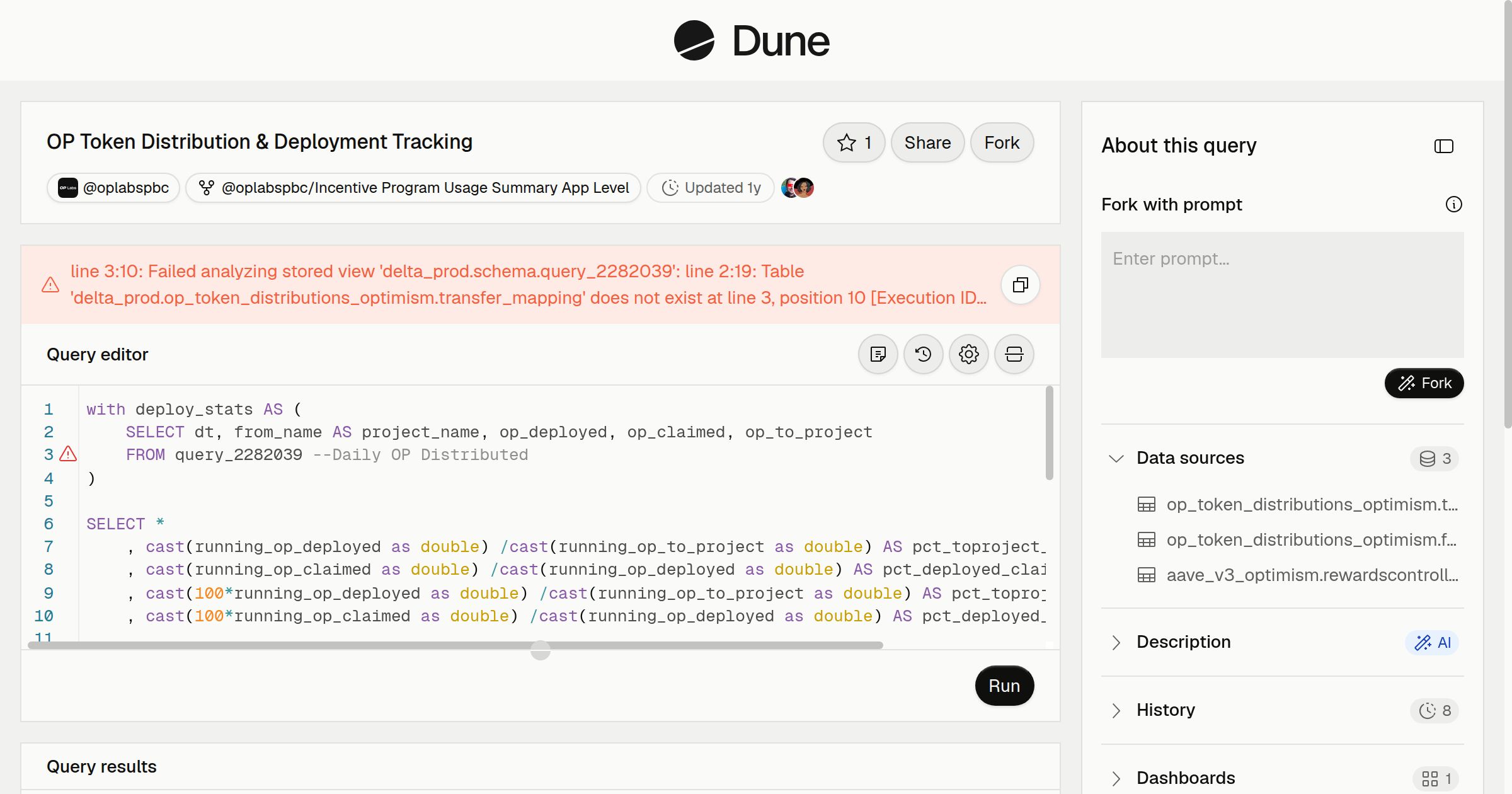Image resolution: width=1512 pixels, height=794 pixels.
Task: Click the editor horizontal scrollbar
Action: [x=455, y=645]
